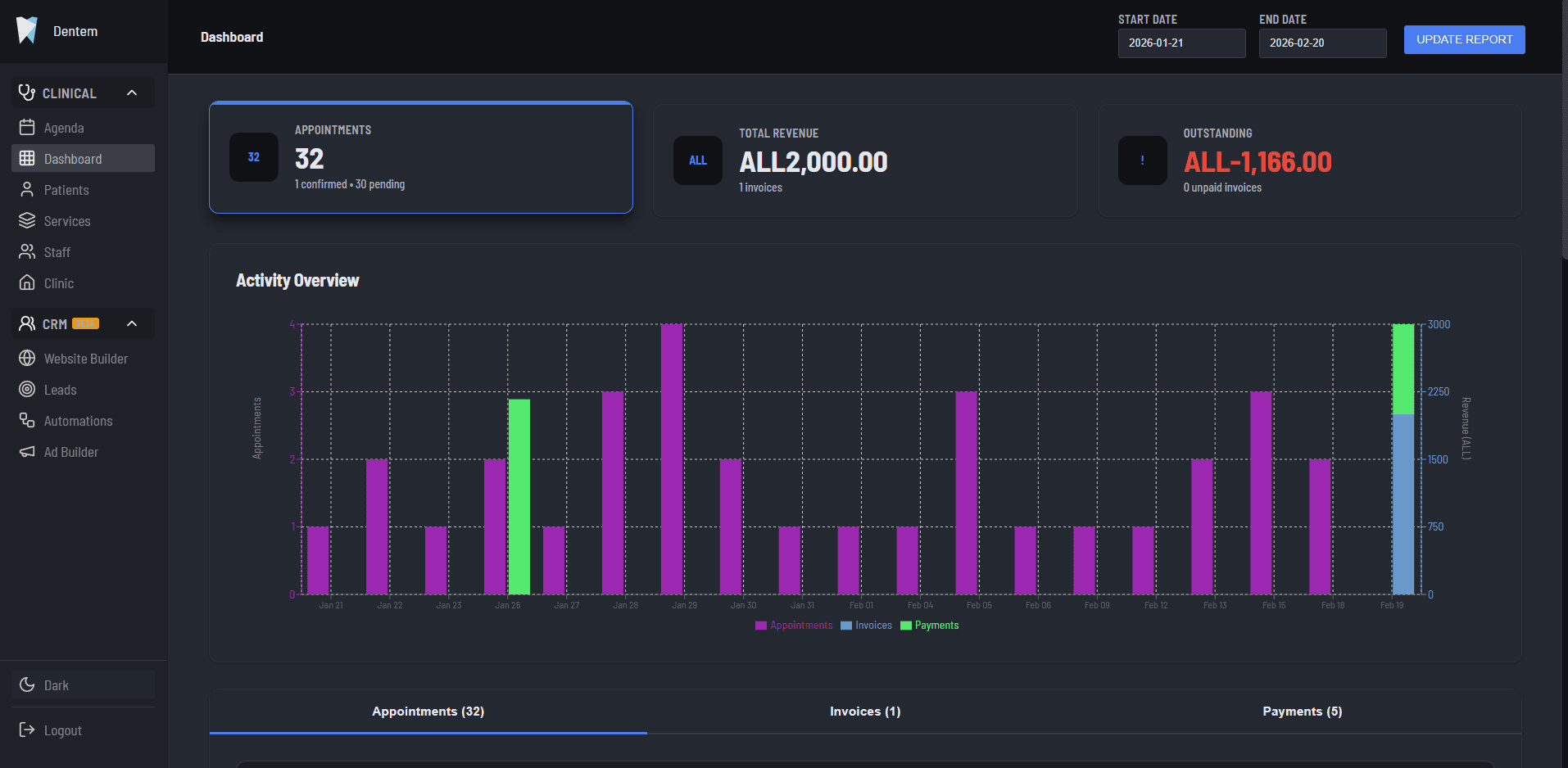
Task: Click the person icon beside Patients
Action: (27, 189)
